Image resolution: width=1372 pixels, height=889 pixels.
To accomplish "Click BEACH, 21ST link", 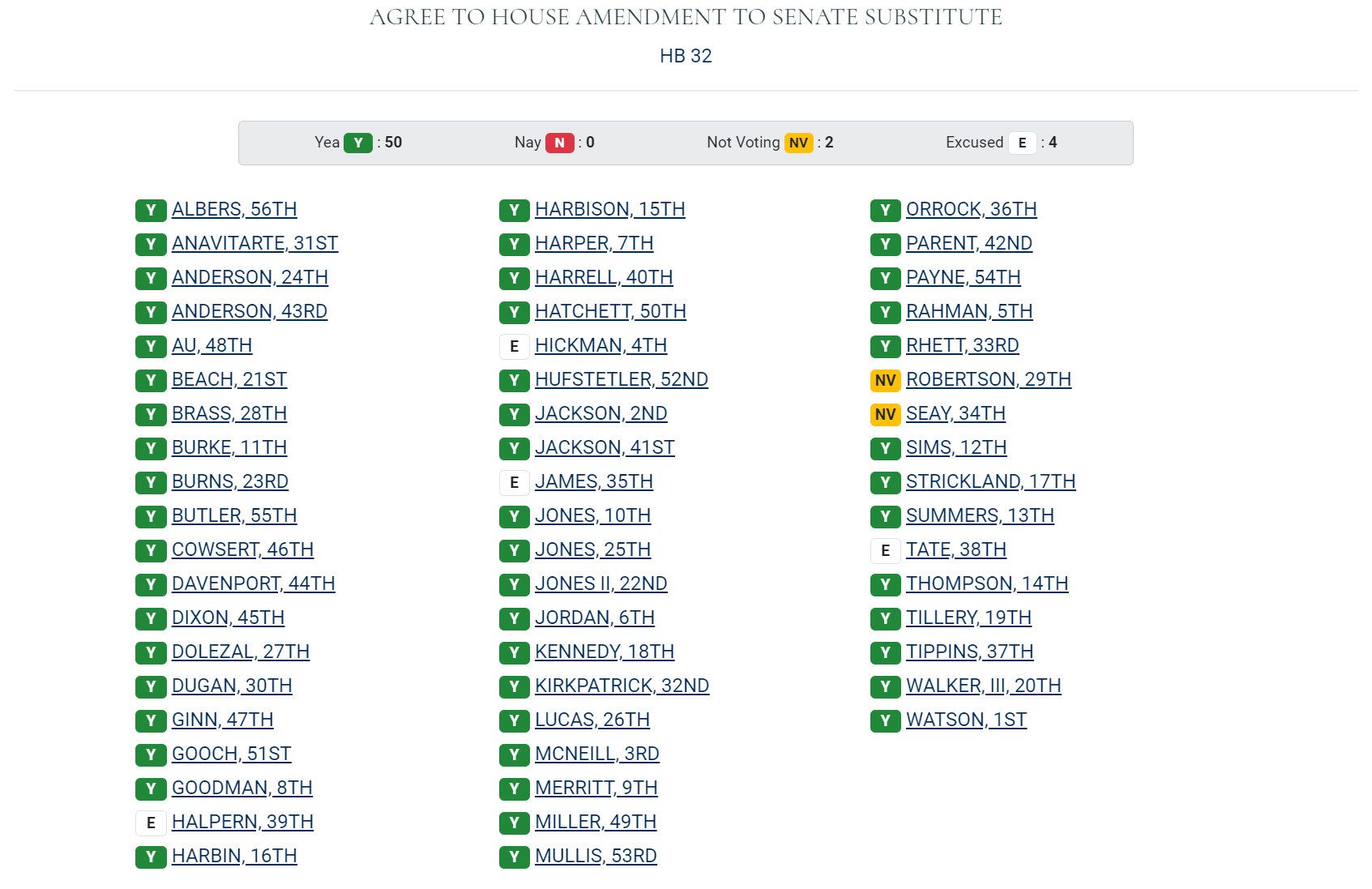I will click(x=229, y=379).
